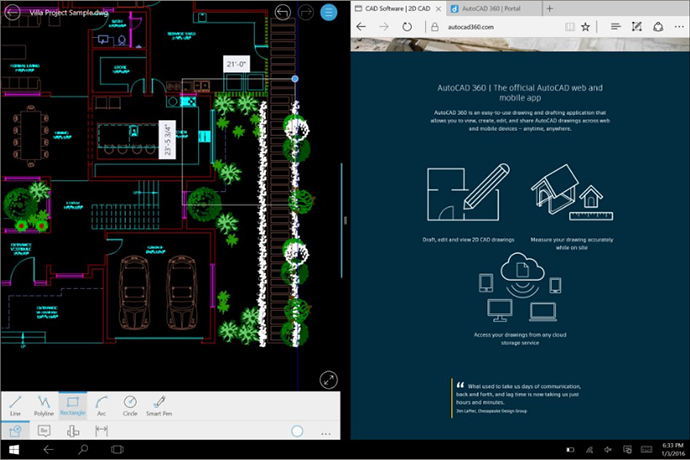Choose the Rectangle tool
The height and width of the screenshot is (460, 690).
(x=72, y=404)
